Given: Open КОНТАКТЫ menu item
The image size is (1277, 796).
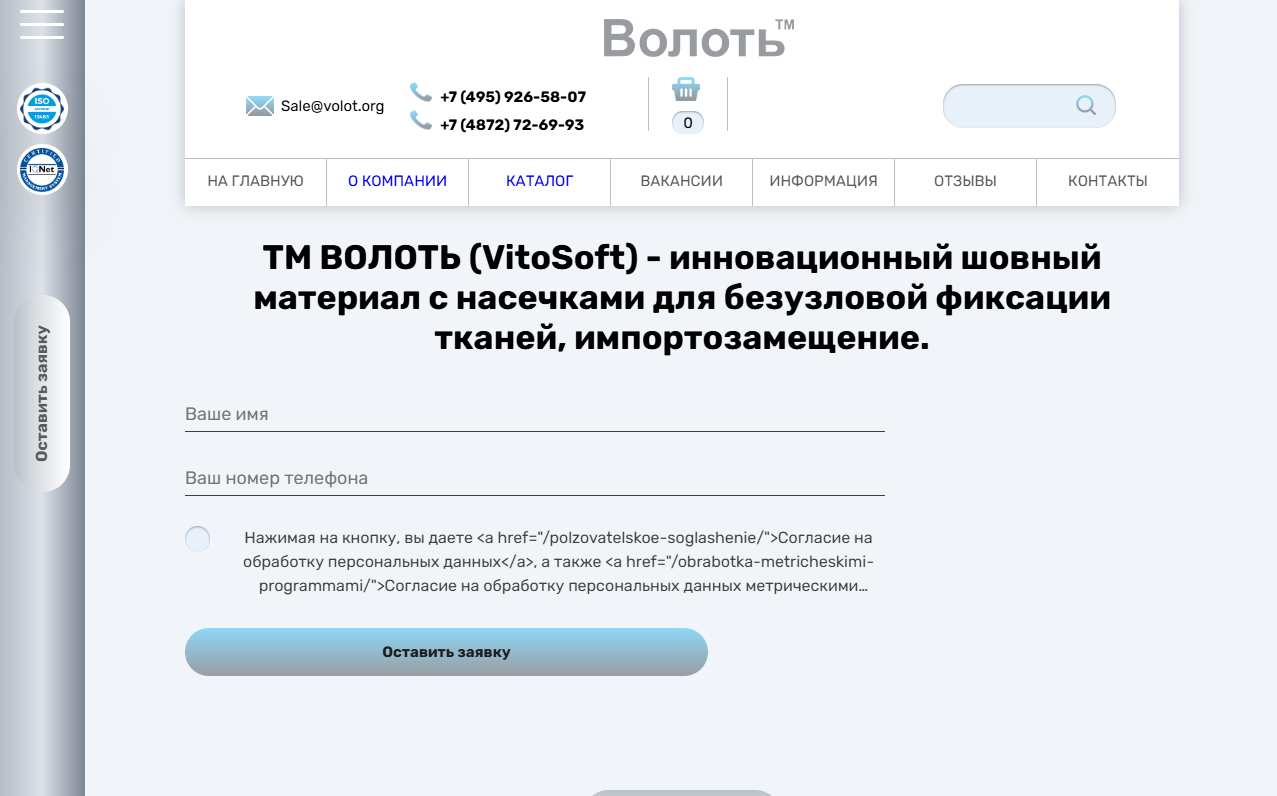Looking at the screenshot, I should (1108, 181).
